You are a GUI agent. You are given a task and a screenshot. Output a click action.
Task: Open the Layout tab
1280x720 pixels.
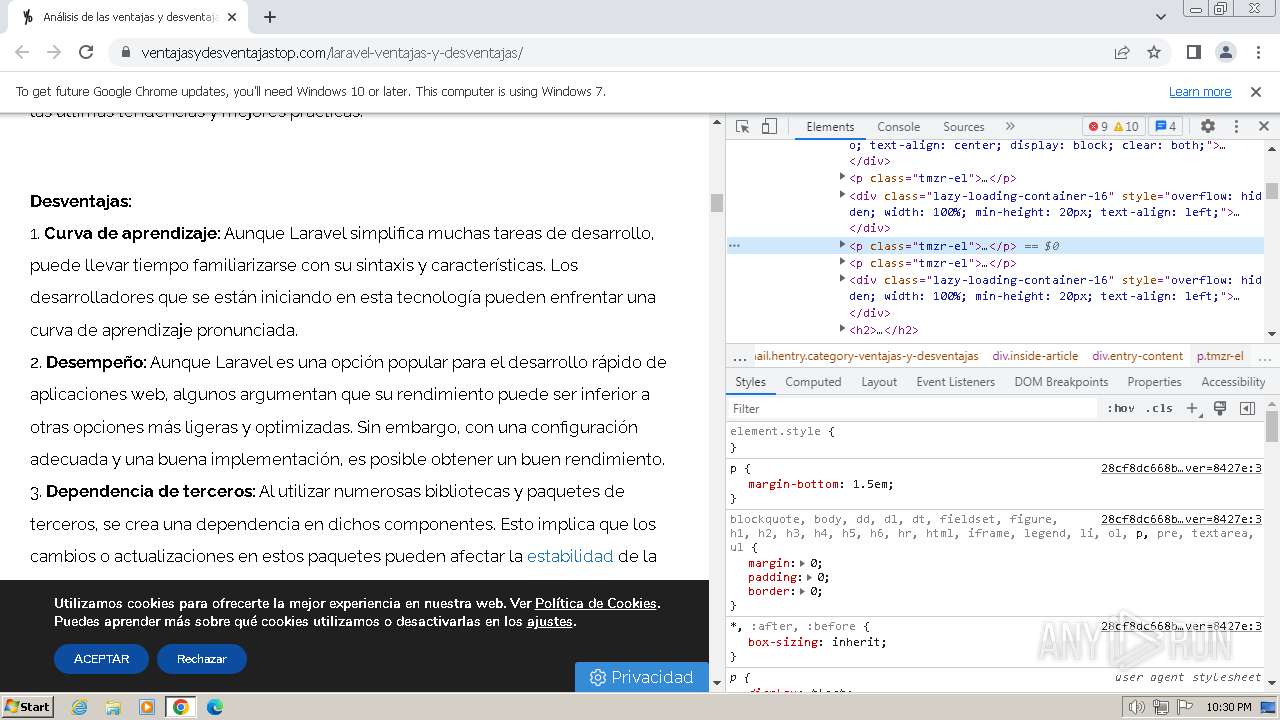tap(879, 382)
